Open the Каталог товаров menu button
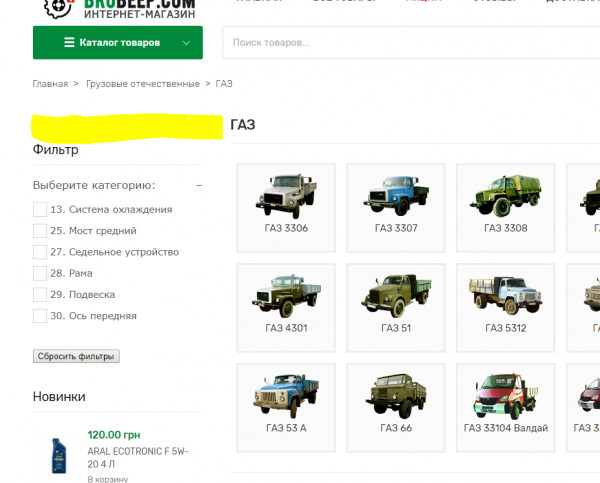Screen dimensions: 600x483 tap(118, 42)
